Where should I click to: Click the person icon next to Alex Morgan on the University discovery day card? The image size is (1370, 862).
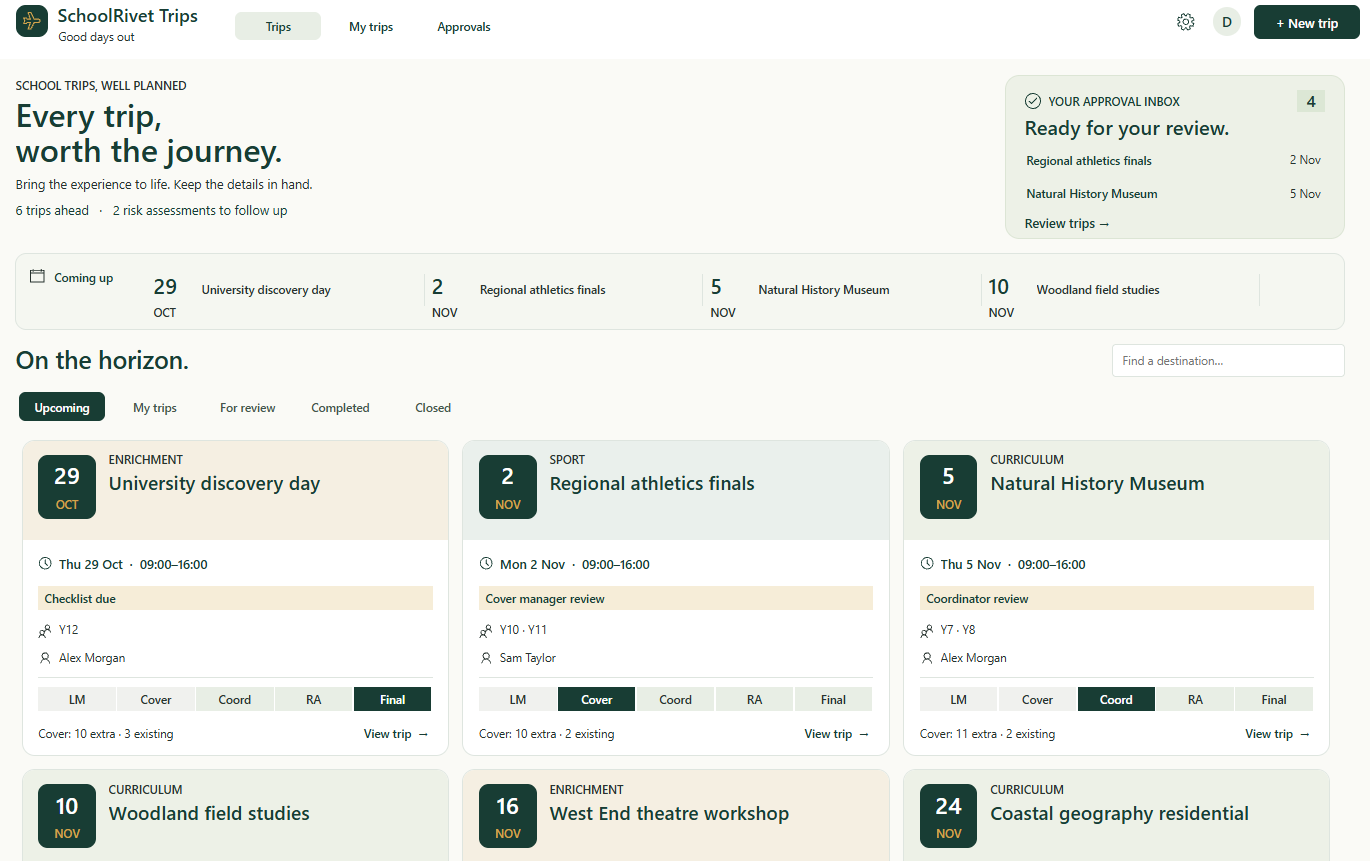point(45,658)
